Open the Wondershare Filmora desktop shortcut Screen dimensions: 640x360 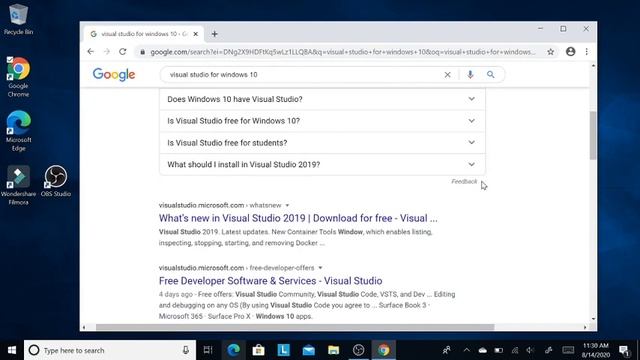tap(18, 185)
